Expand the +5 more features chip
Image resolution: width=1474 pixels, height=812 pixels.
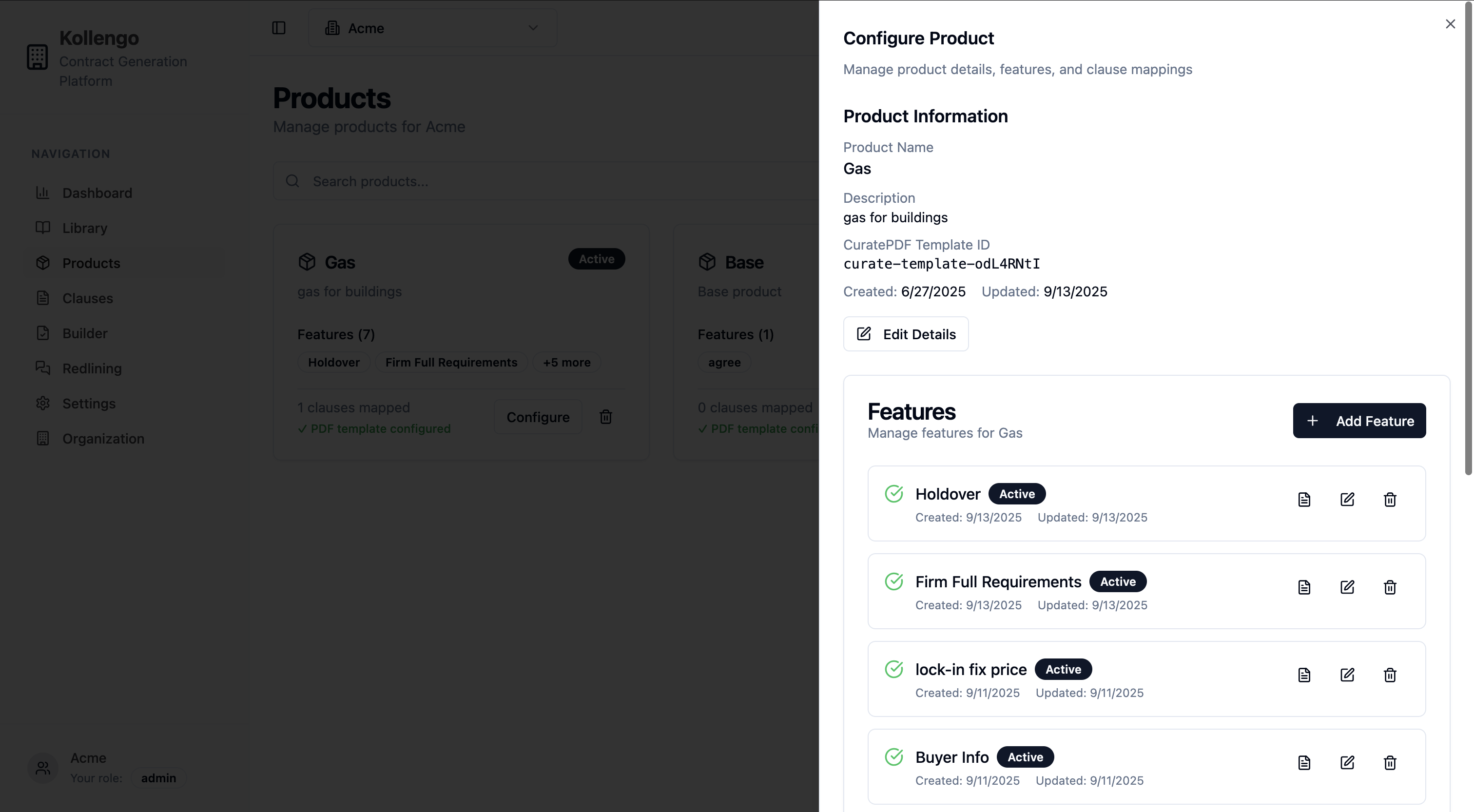(566, 362)
